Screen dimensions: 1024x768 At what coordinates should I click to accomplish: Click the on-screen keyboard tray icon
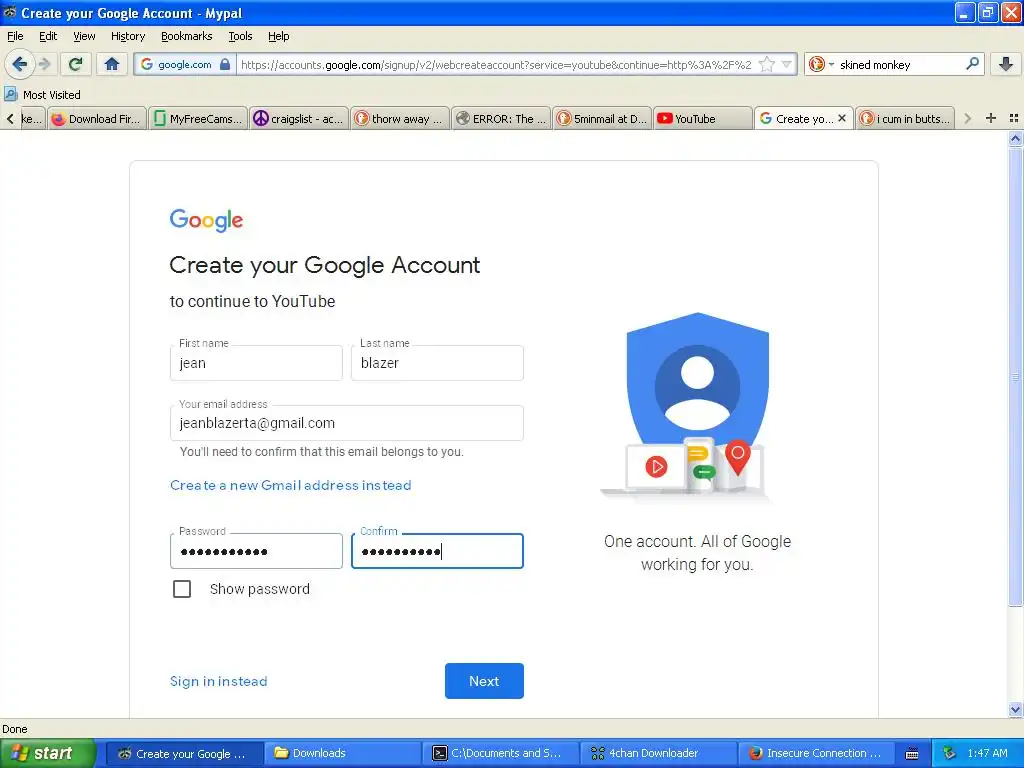pyautogui.click(x=912, y=754)
